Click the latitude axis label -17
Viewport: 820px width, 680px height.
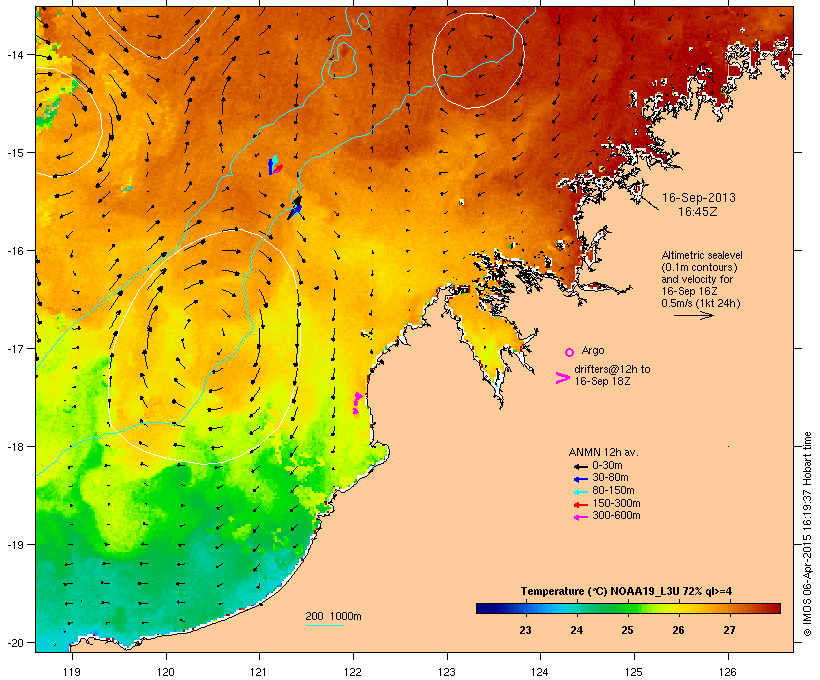click(14, 348)
